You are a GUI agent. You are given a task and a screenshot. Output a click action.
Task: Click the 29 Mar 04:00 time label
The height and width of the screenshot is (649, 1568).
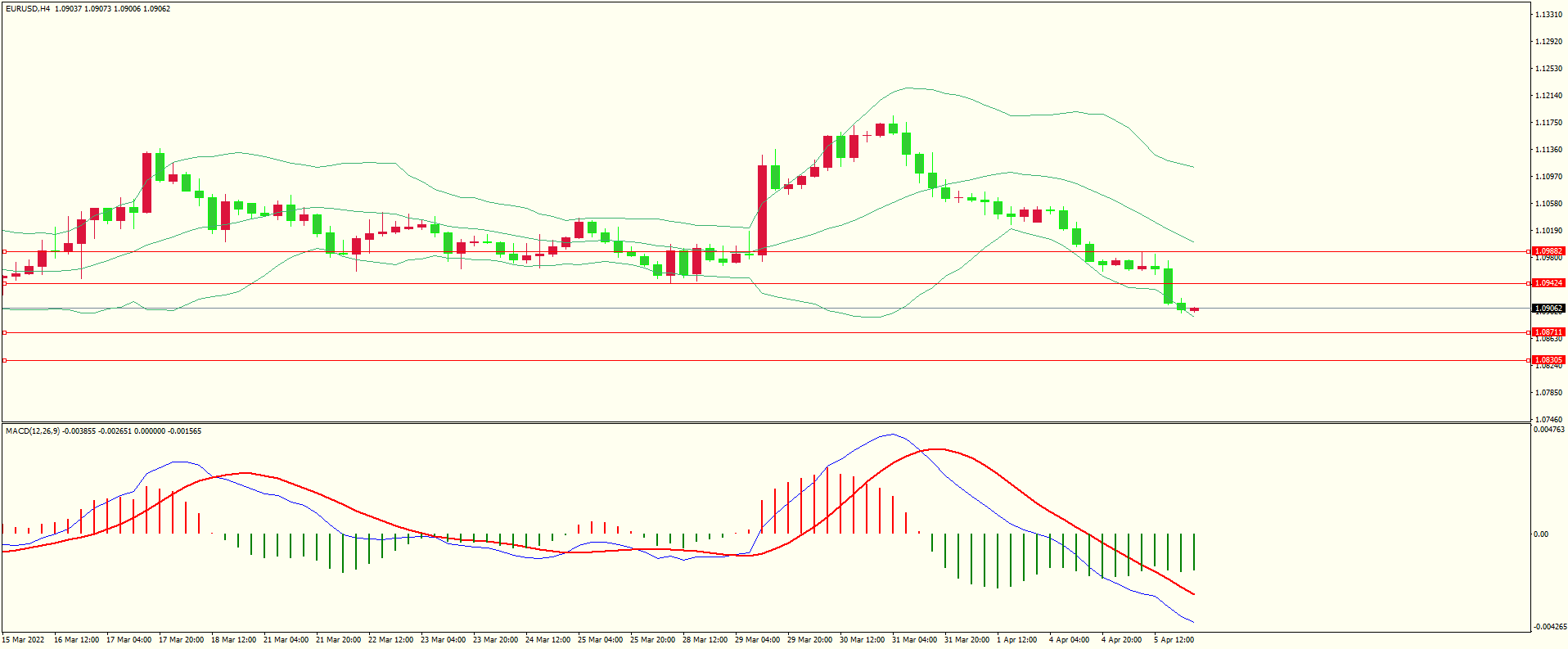pos(757,640)
